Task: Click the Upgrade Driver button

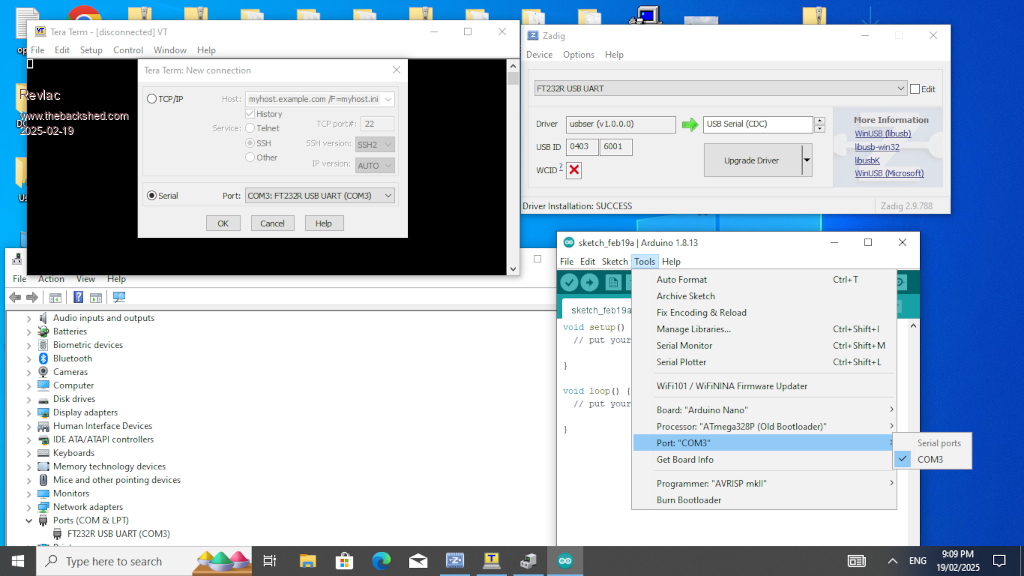Action: coord(753,160)
